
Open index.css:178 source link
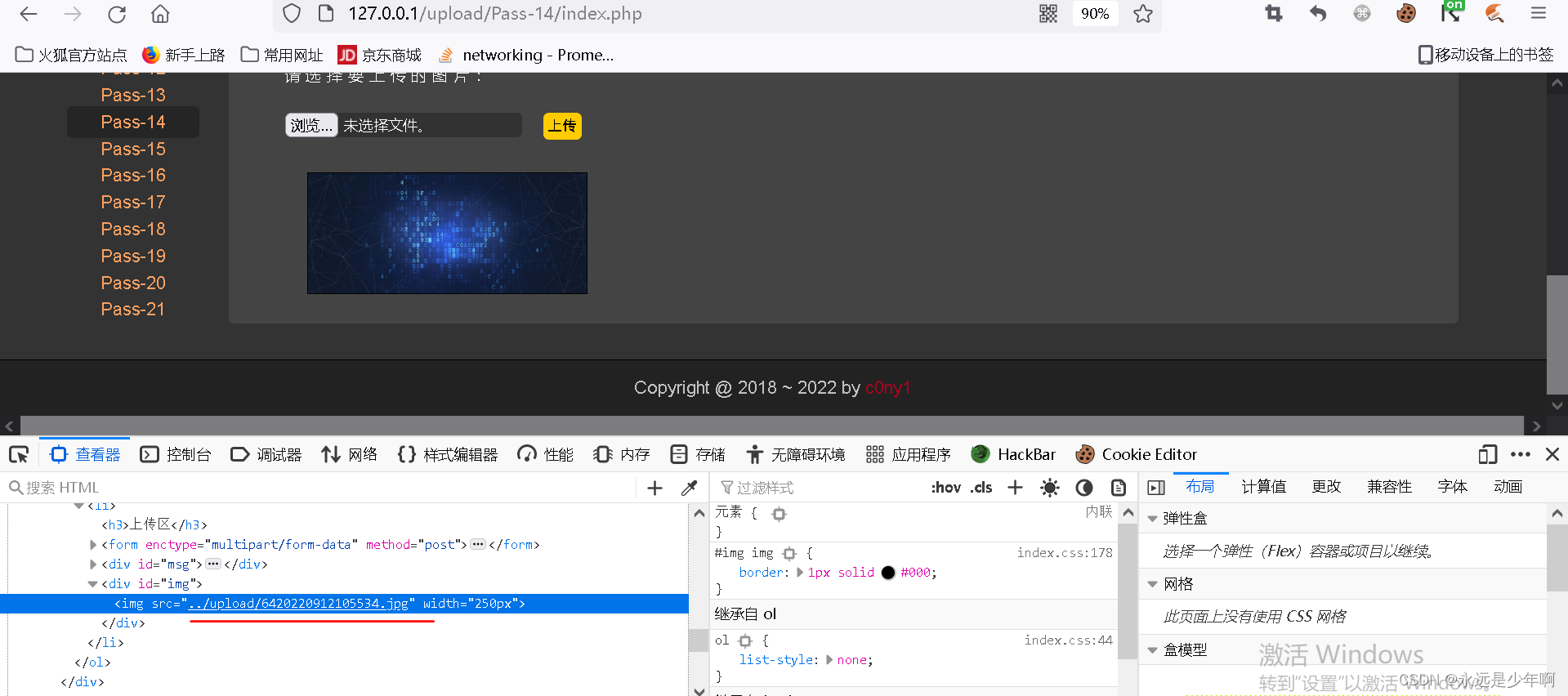coord(1065,553)
